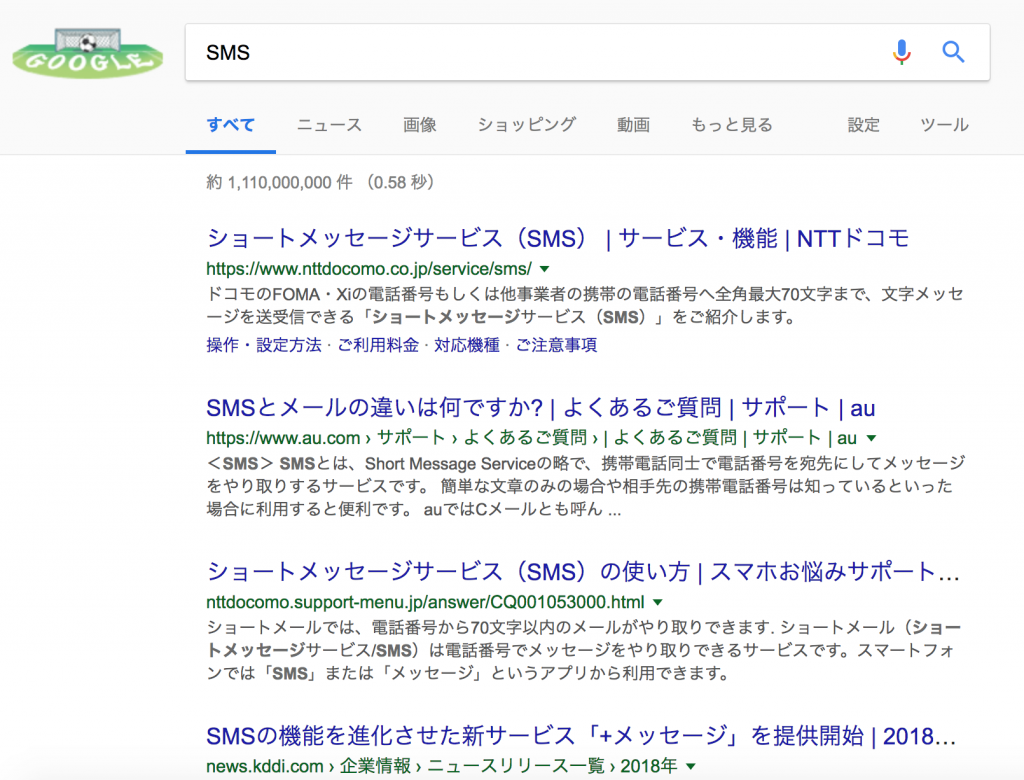Click the news.kddi.com breadcrumb URL

[442, 766]
